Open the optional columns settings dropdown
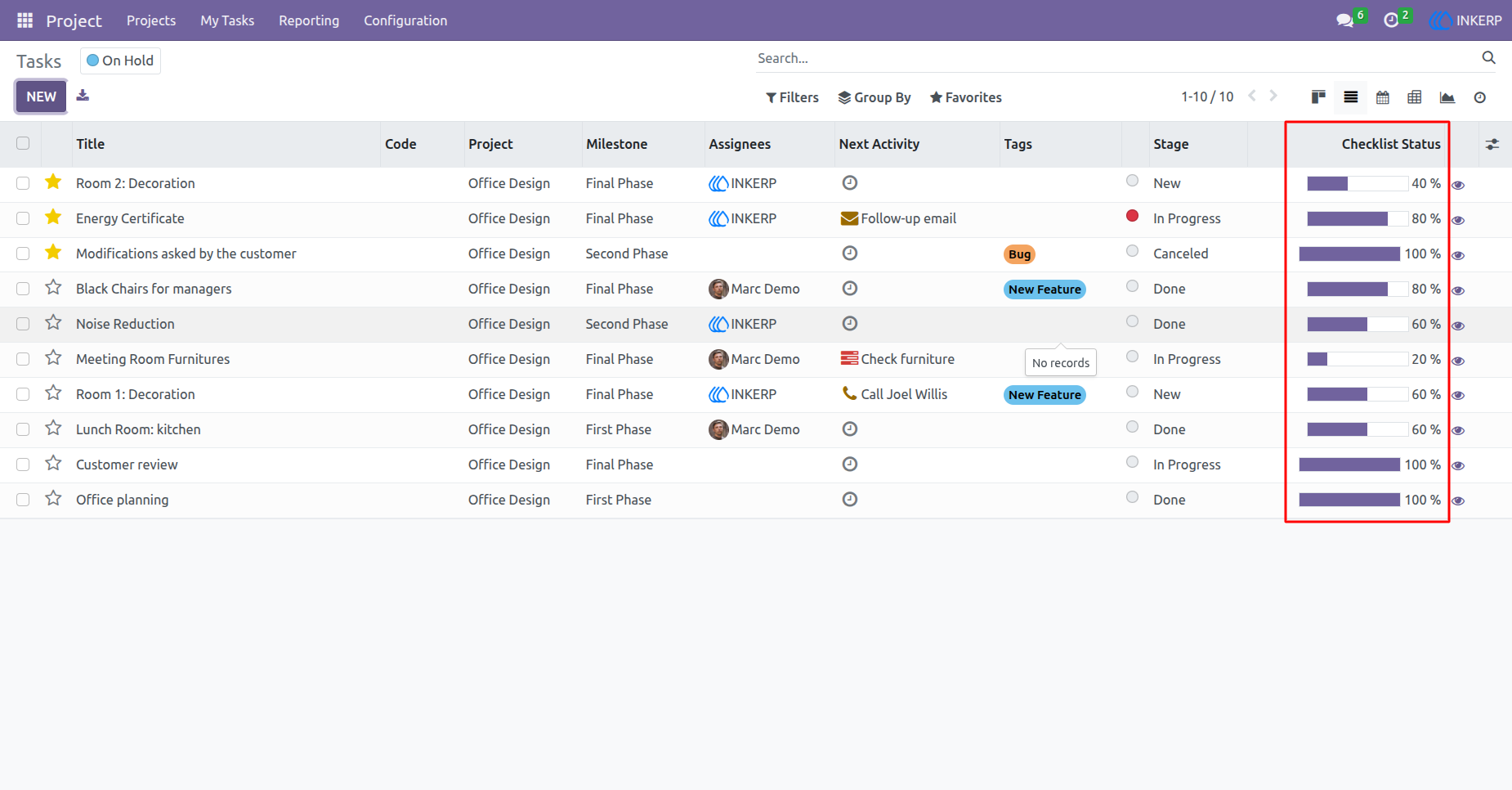 pyautogui.click(x=1492, y=144)
